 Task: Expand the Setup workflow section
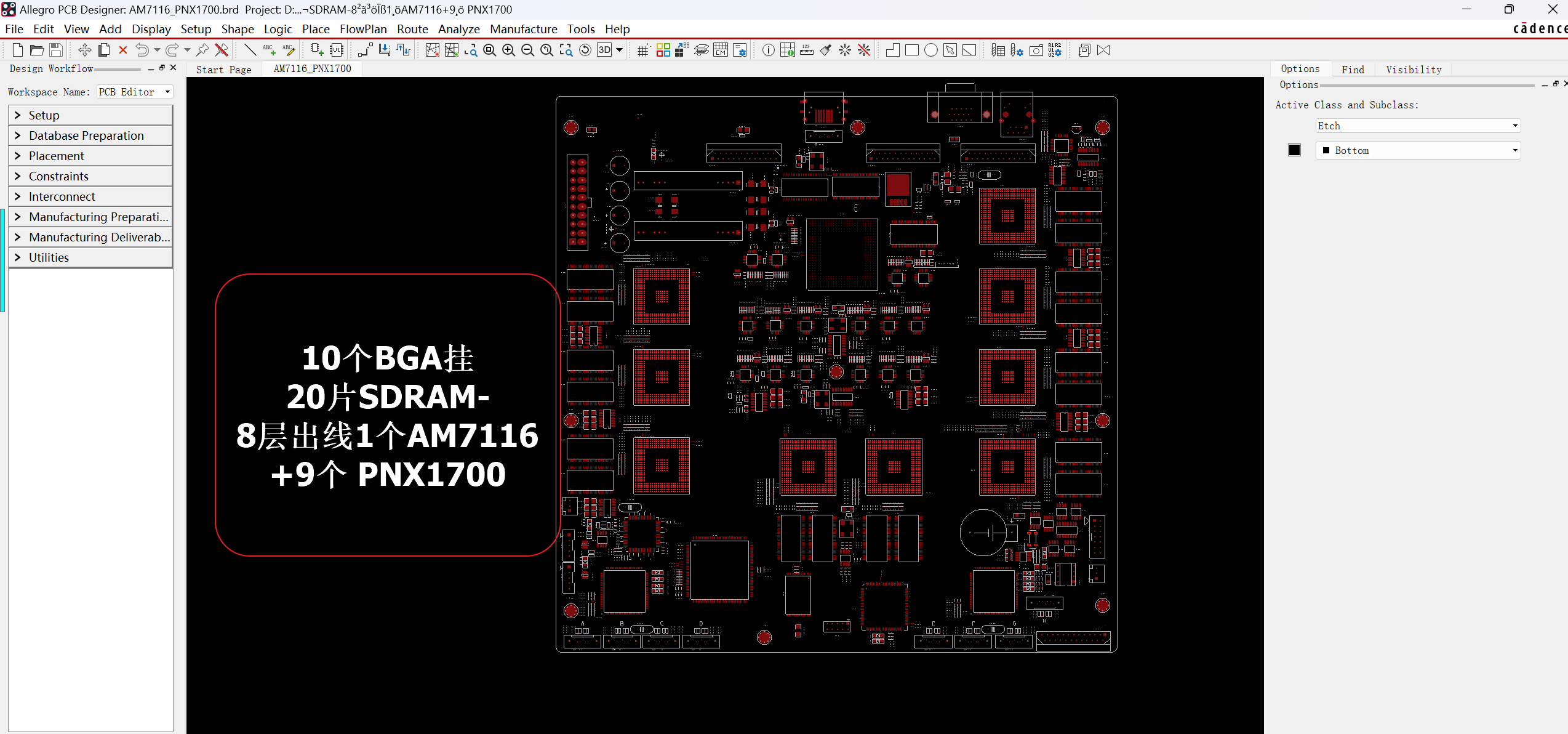[90, 115]
